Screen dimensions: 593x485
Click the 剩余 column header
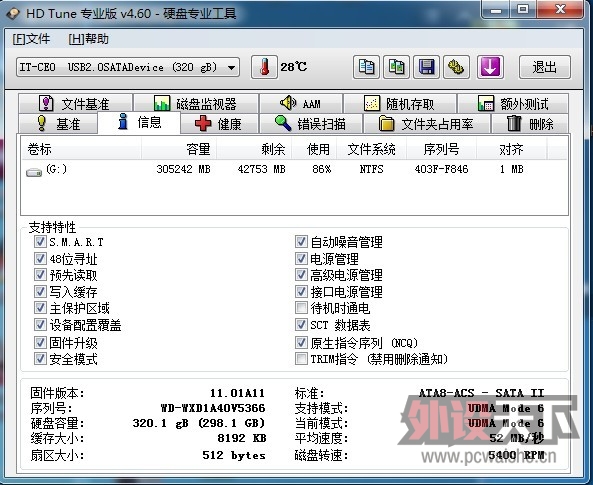click(254, 149)
